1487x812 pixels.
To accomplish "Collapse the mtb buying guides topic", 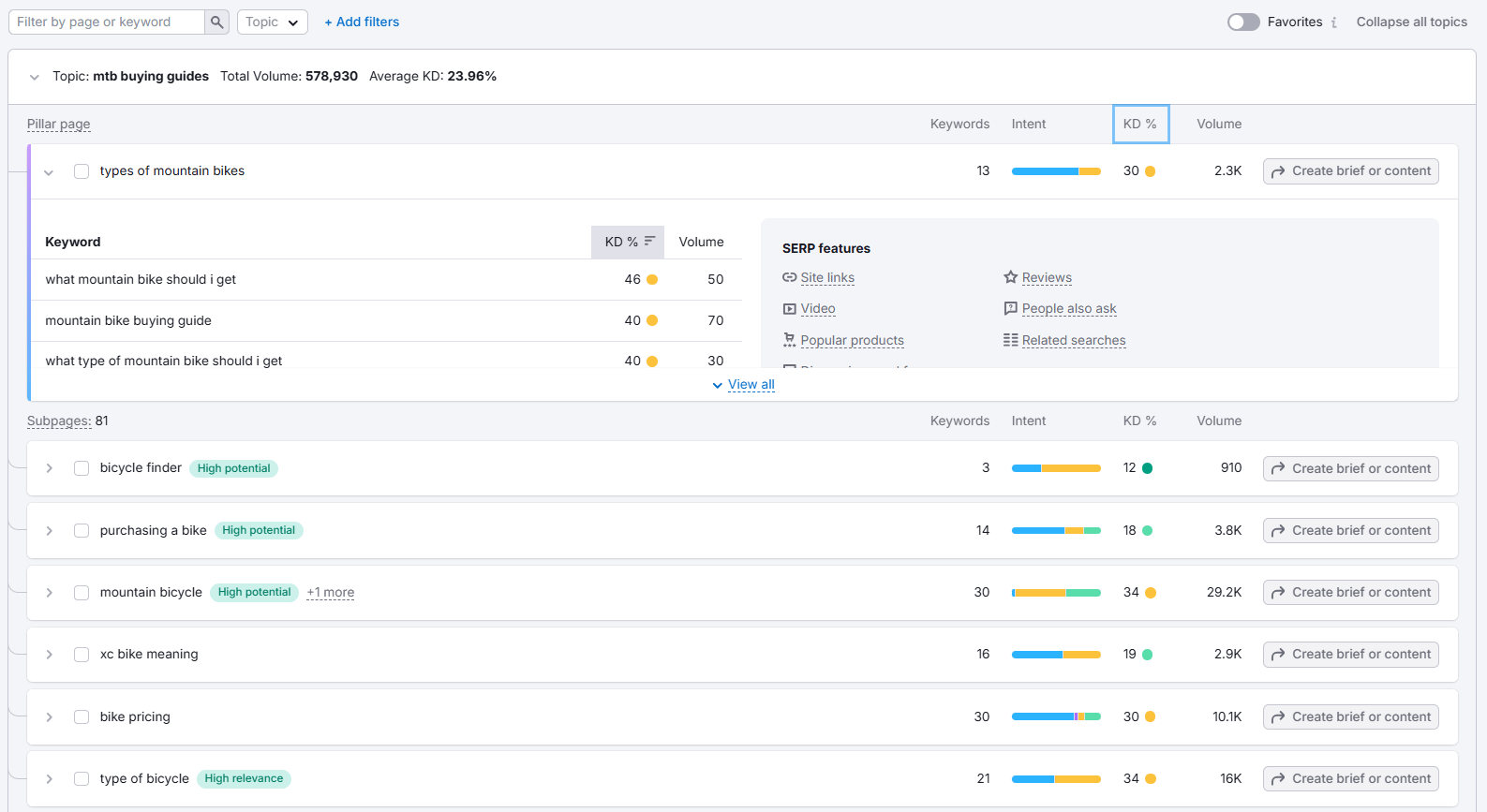I will click(35, 77).
